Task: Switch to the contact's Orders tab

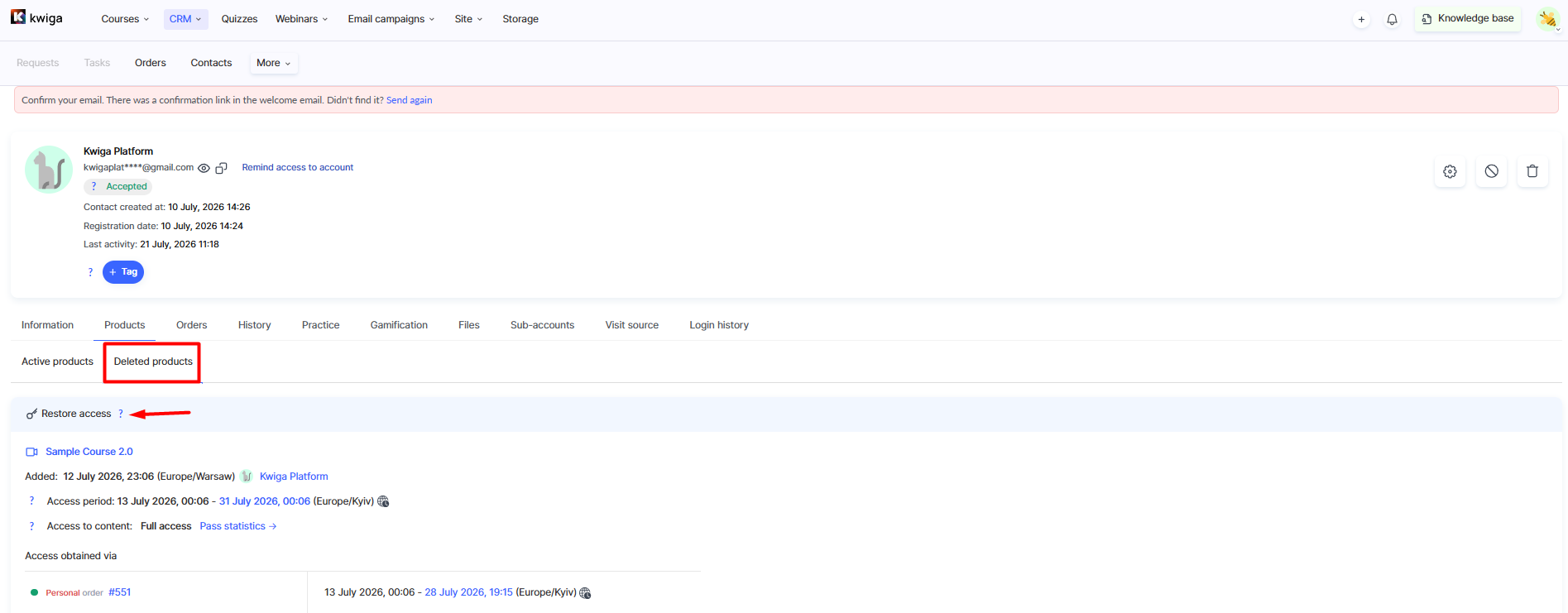Action: [191, 325]
